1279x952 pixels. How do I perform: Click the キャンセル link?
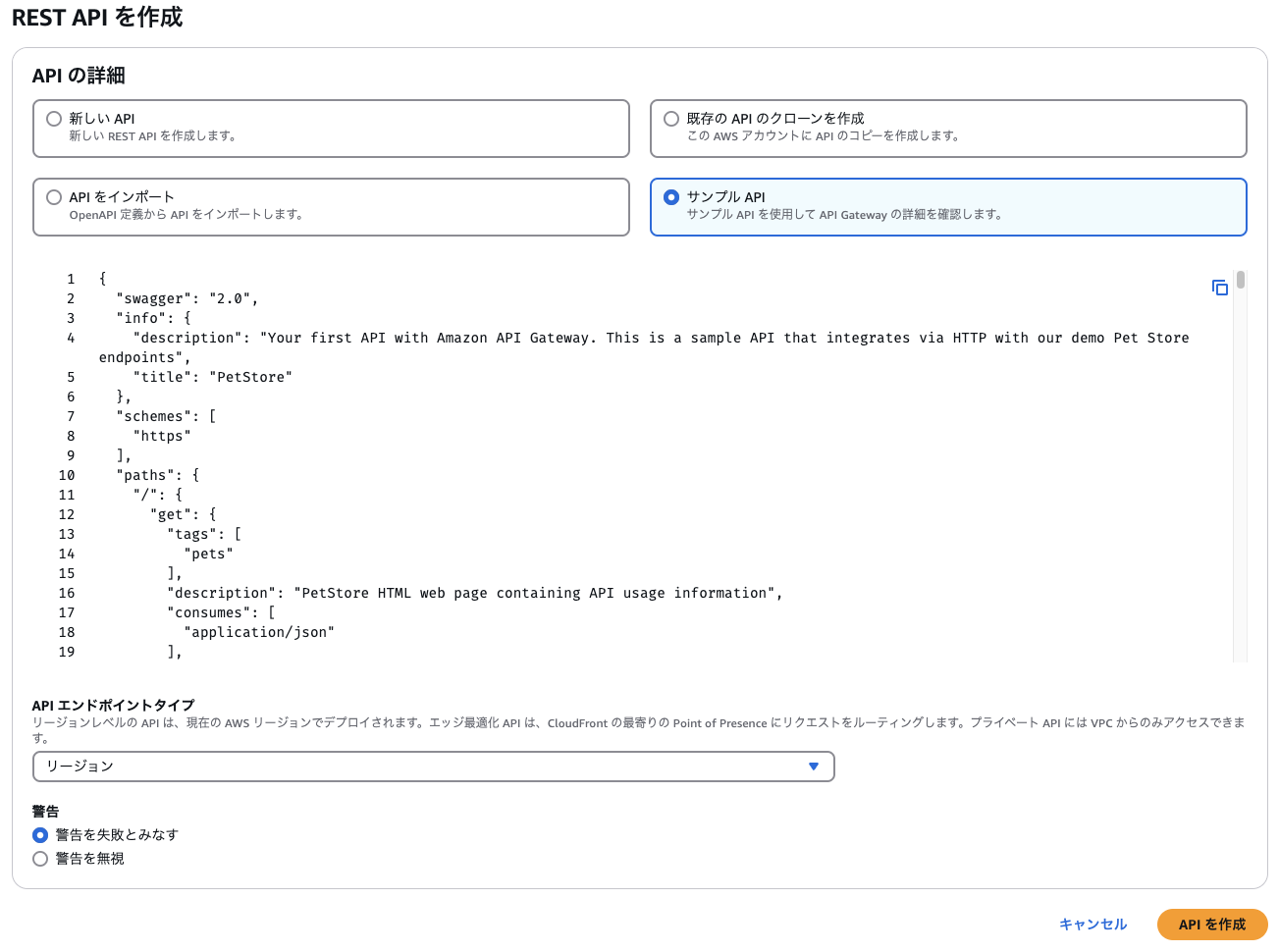tap(1092, 924)
